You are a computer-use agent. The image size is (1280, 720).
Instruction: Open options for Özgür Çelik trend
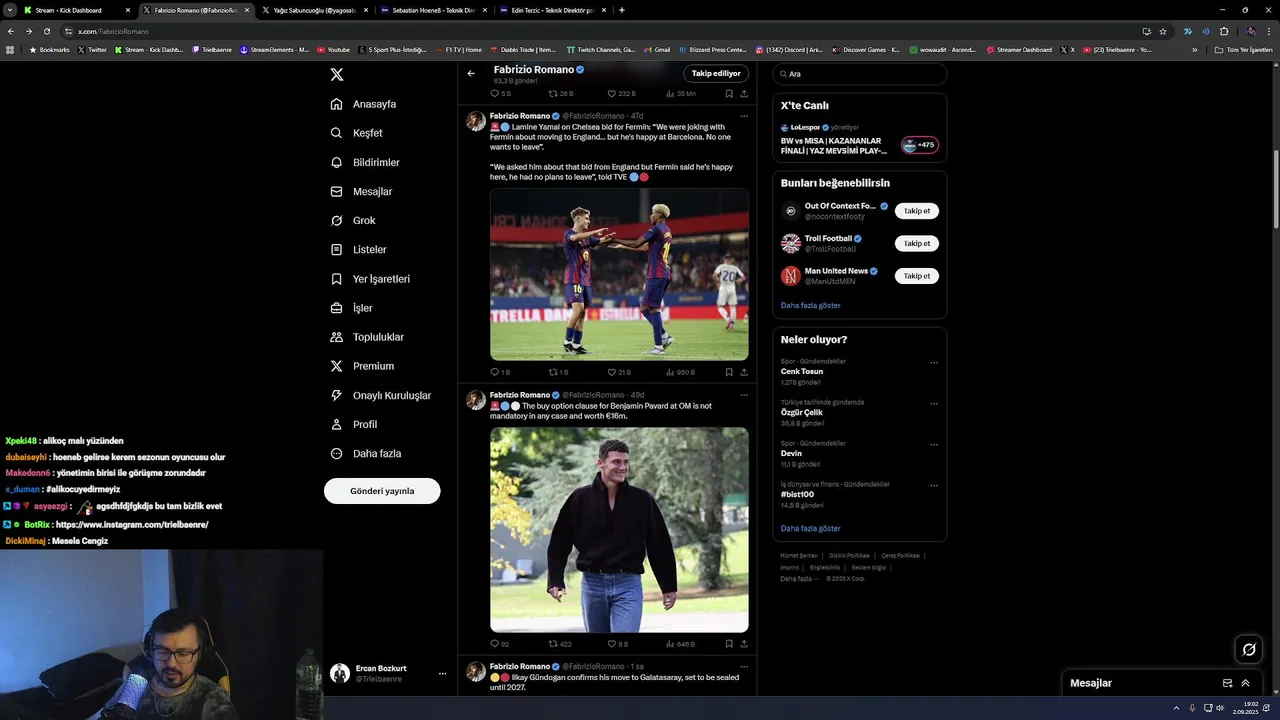click(x=934, y=403)
